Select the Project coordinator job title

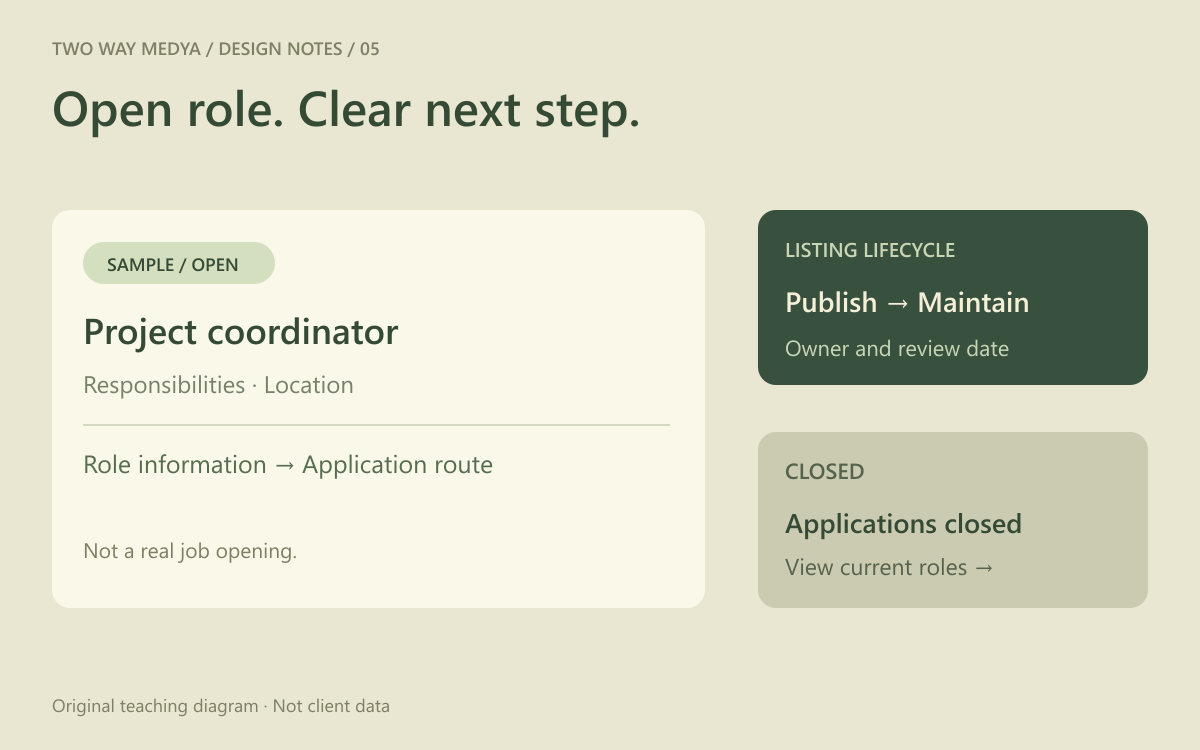(241, 332)
